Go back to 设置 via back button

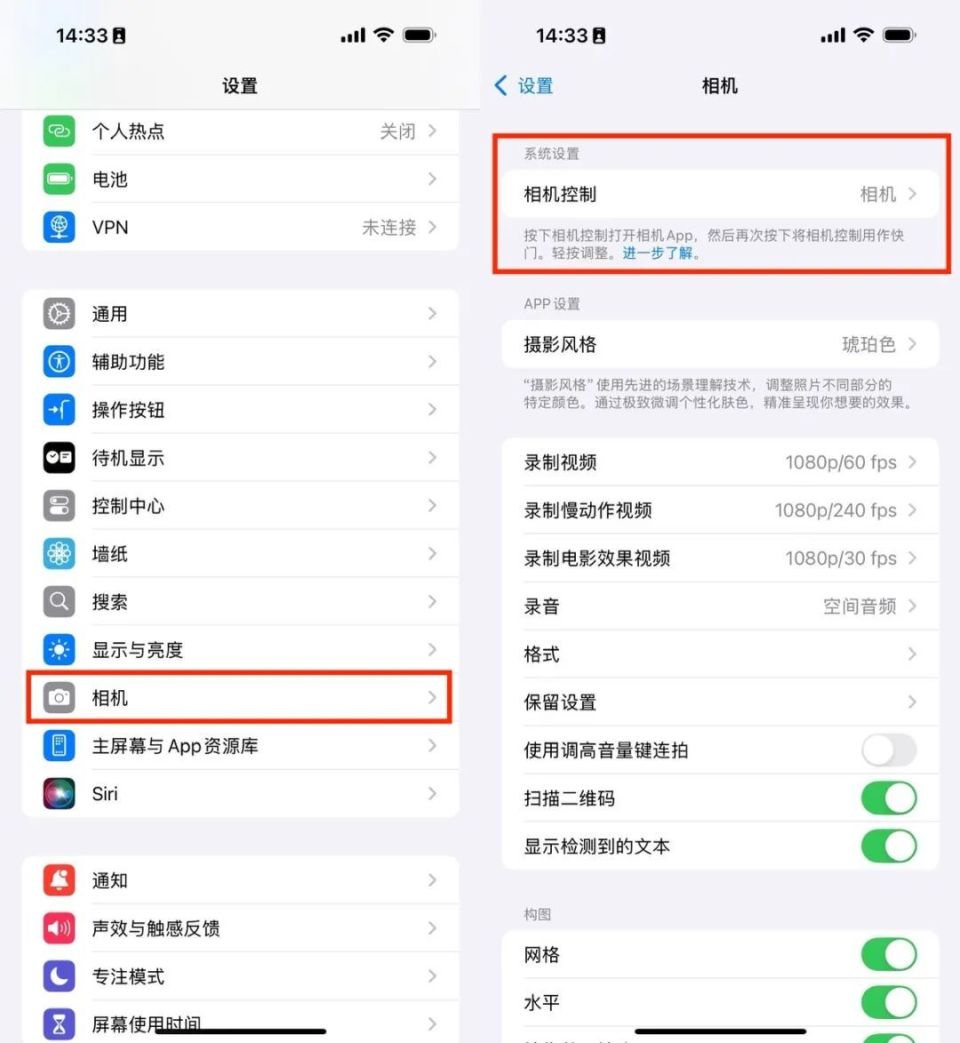524,86
